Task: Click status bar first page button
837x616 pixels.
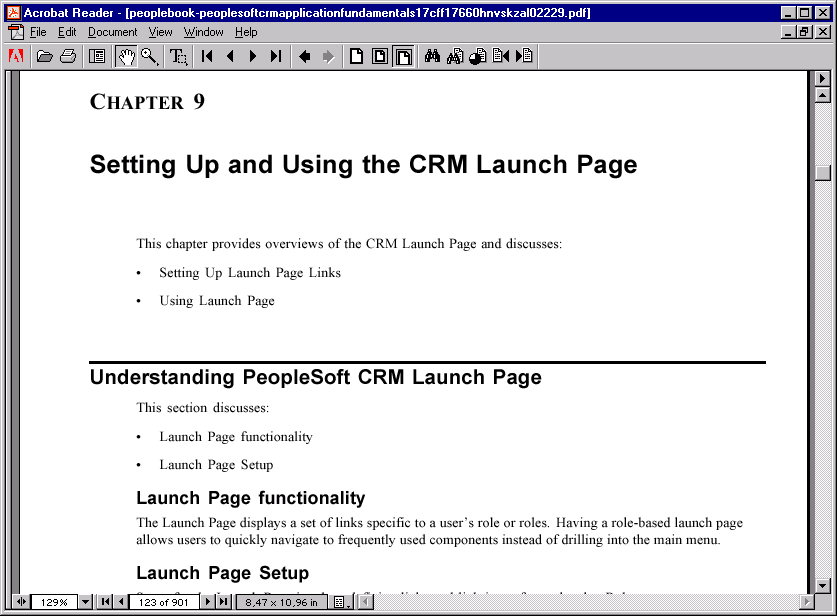Action: (x=106, y=602)
